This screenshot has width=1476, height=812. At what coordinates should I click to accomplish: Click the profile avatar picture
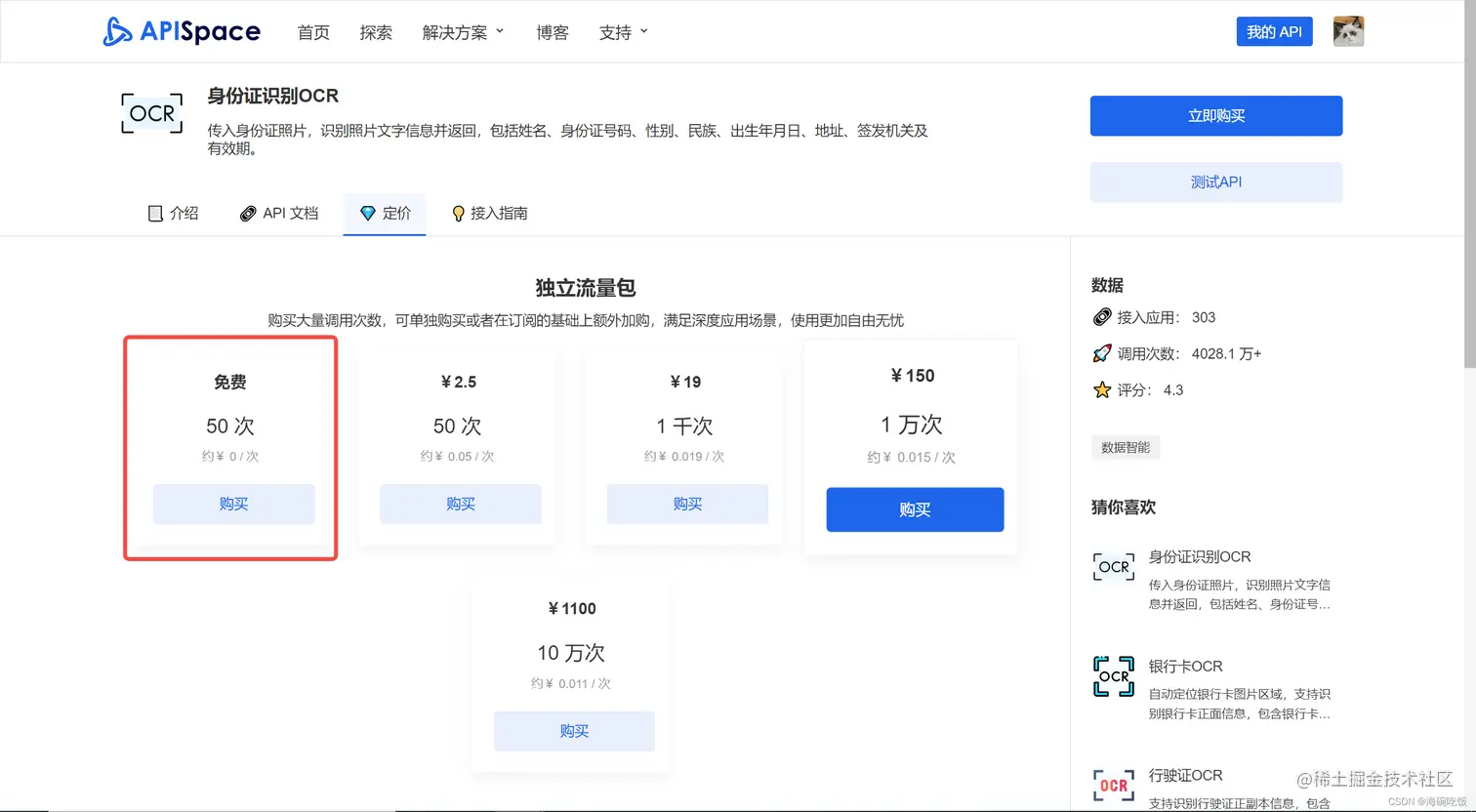1348,30
